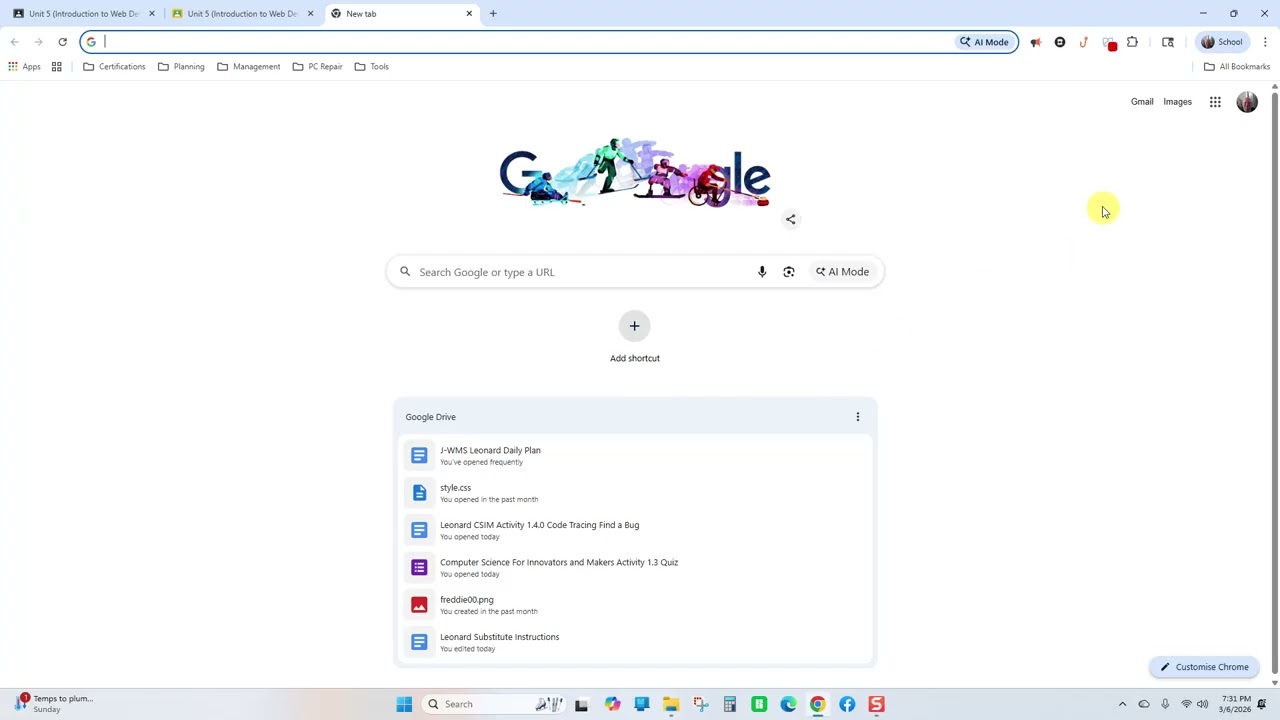The width and height of the screenshot is (1280, 720).
Task: Open the Certifications bookmark folder
Action: click(114, 66)
